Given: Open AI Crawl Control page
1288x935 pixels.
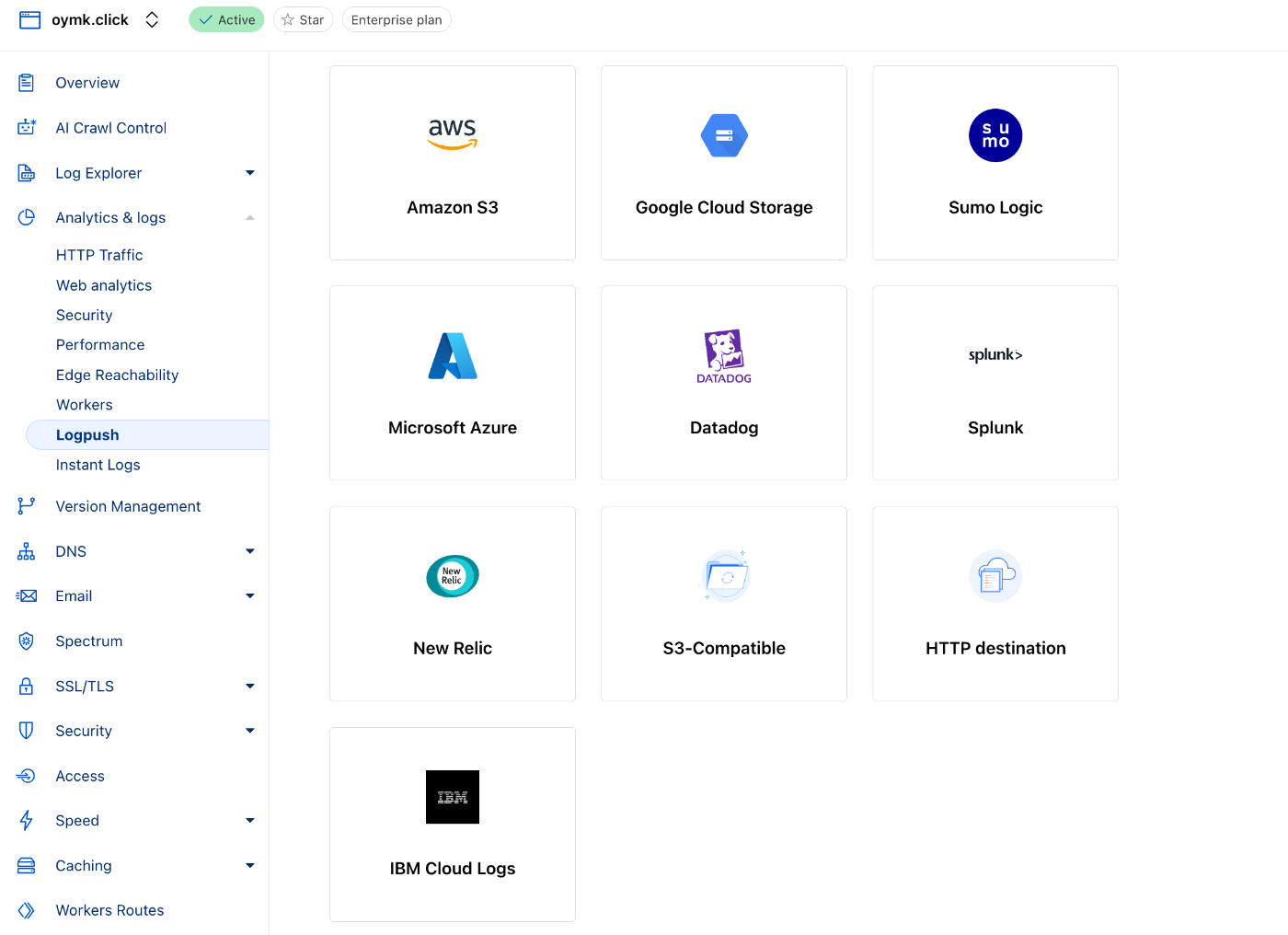Looking at the screenshot, I should click(110, 128).
